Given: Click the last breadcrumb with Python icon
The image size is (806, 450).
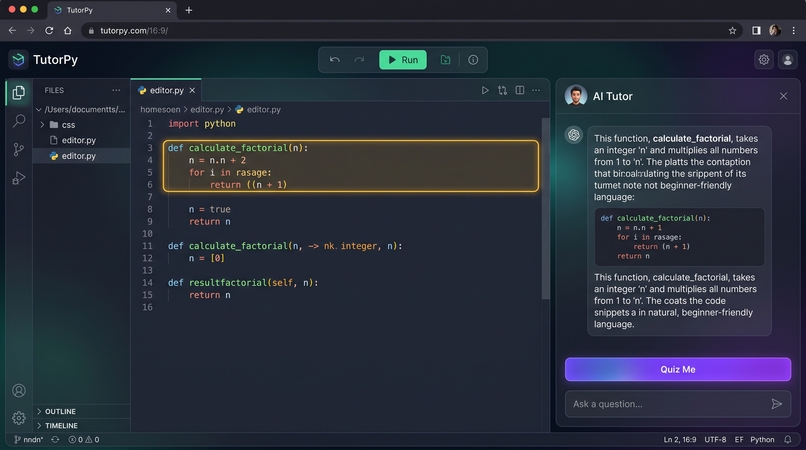Looking at the screenshot, I should (258, 110).
